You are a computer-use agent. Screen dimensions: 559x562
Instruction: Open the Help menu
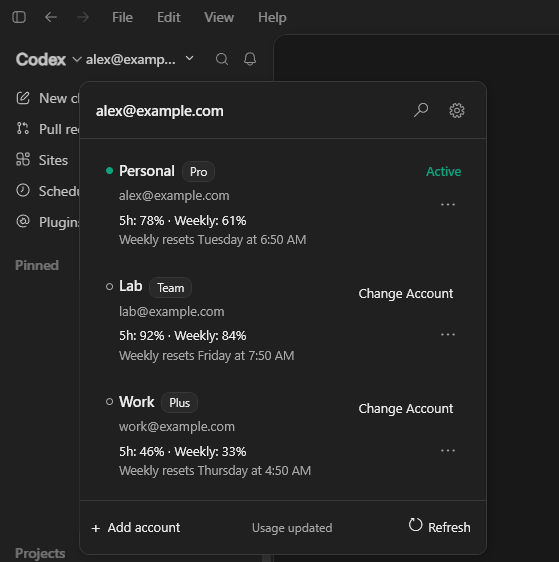(272, 18)
